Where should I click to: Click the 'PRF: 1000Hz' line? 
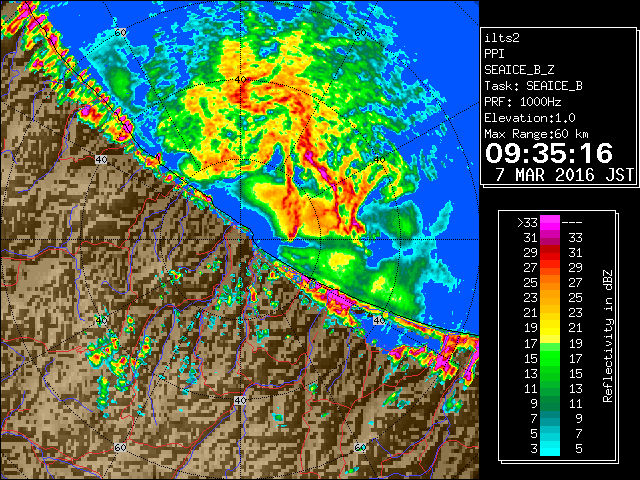(523, 102)
